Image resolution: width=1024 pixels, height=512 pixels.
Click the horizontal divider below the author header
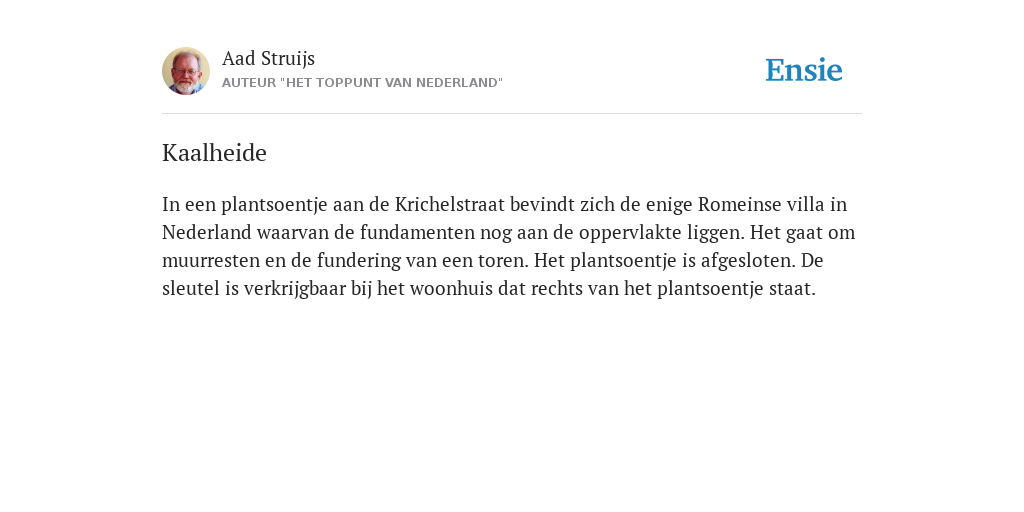(x=512, y=114)
